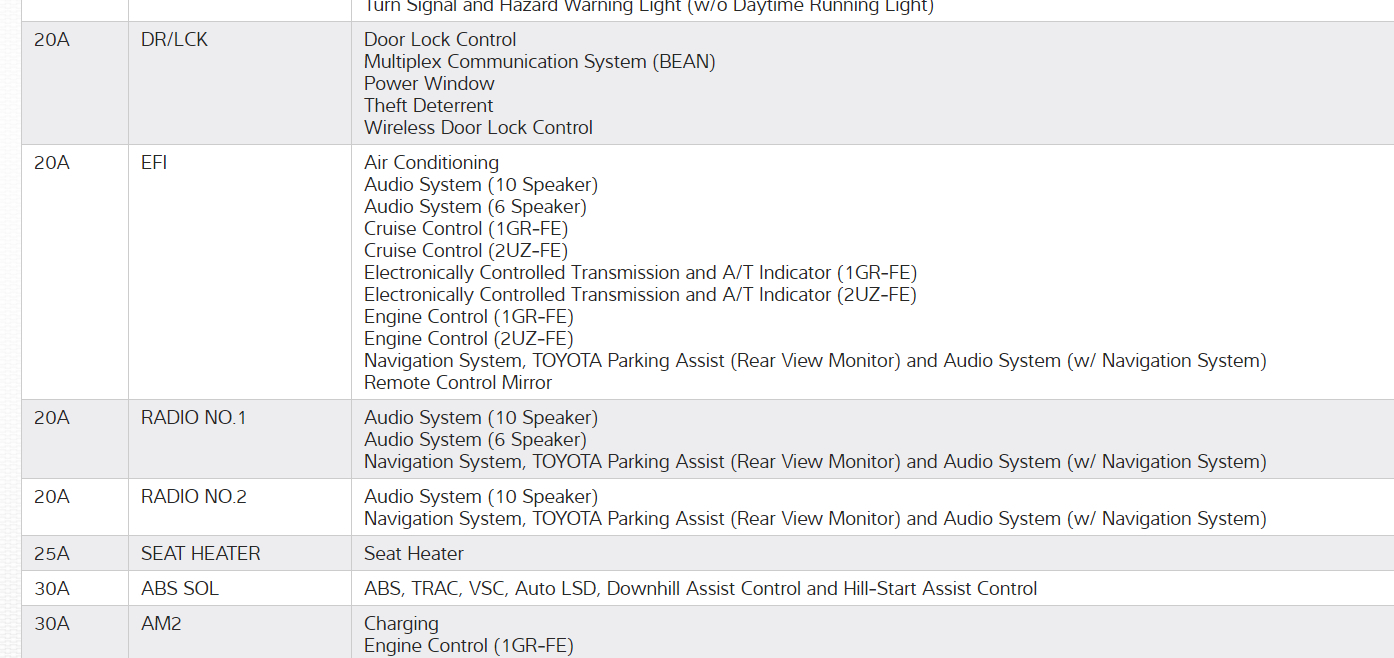Select the 20A value beside DR/LCK
This screenshot has width=1394, height=658.
point(52,40)
